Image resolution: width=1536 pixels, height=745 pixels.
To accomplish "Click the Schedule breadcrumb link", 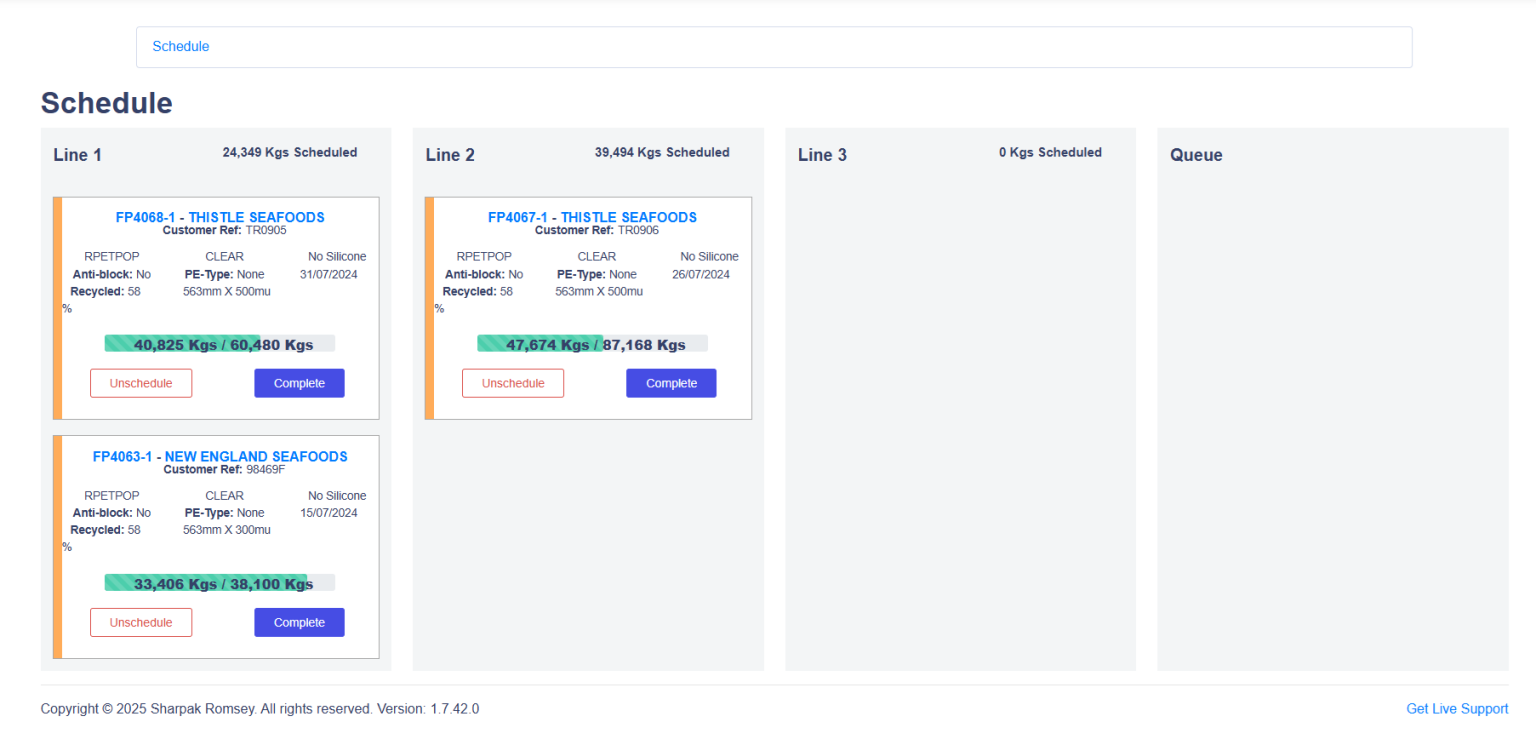I will pyautogui.click(x=180, y=47).
